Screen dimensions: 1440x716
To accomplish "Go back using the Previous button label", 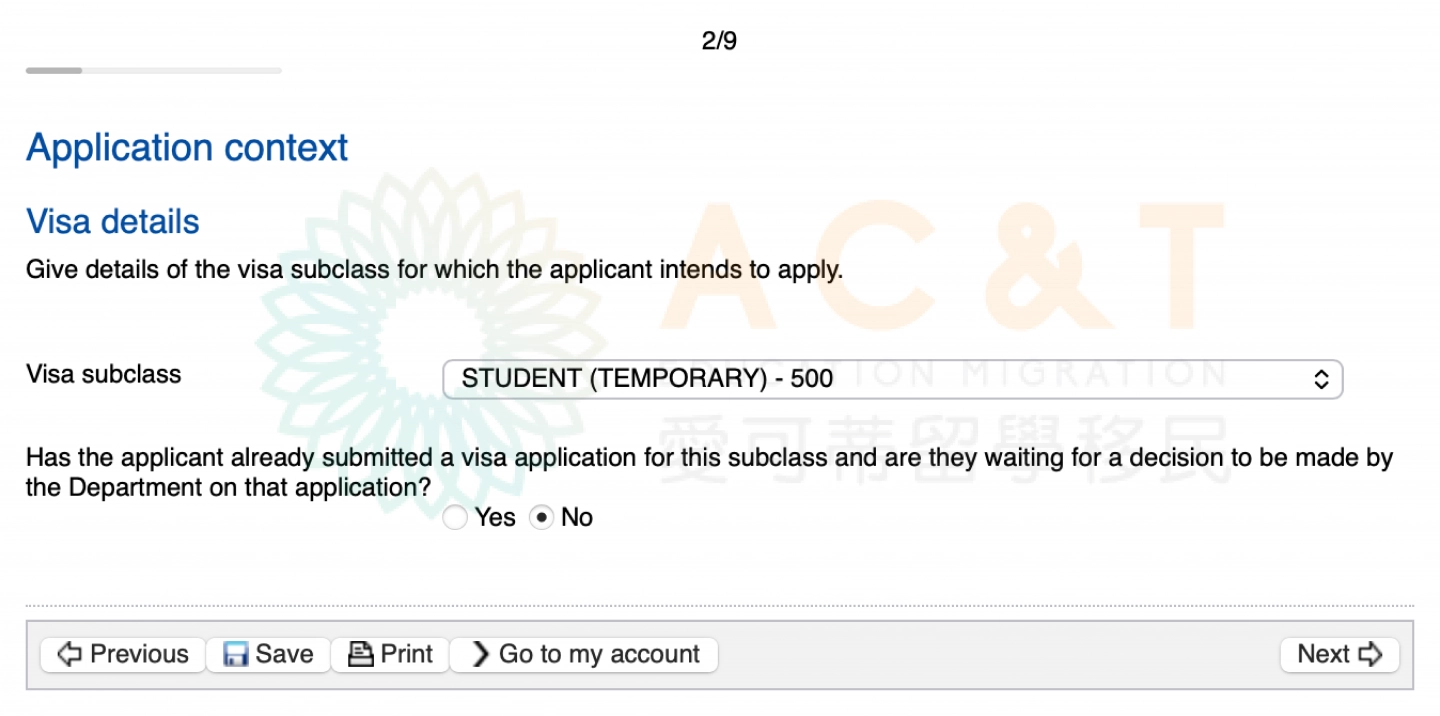I will 139,654.
